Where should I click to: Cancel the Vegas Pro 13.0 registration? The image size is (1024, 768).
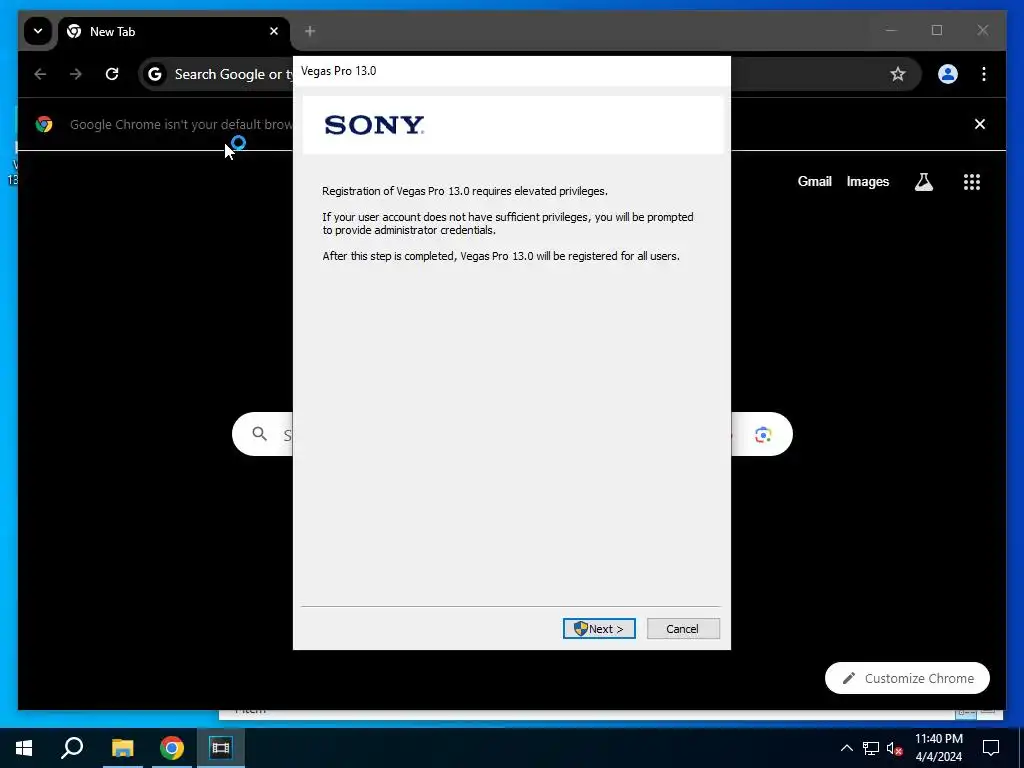pos(683,628)
